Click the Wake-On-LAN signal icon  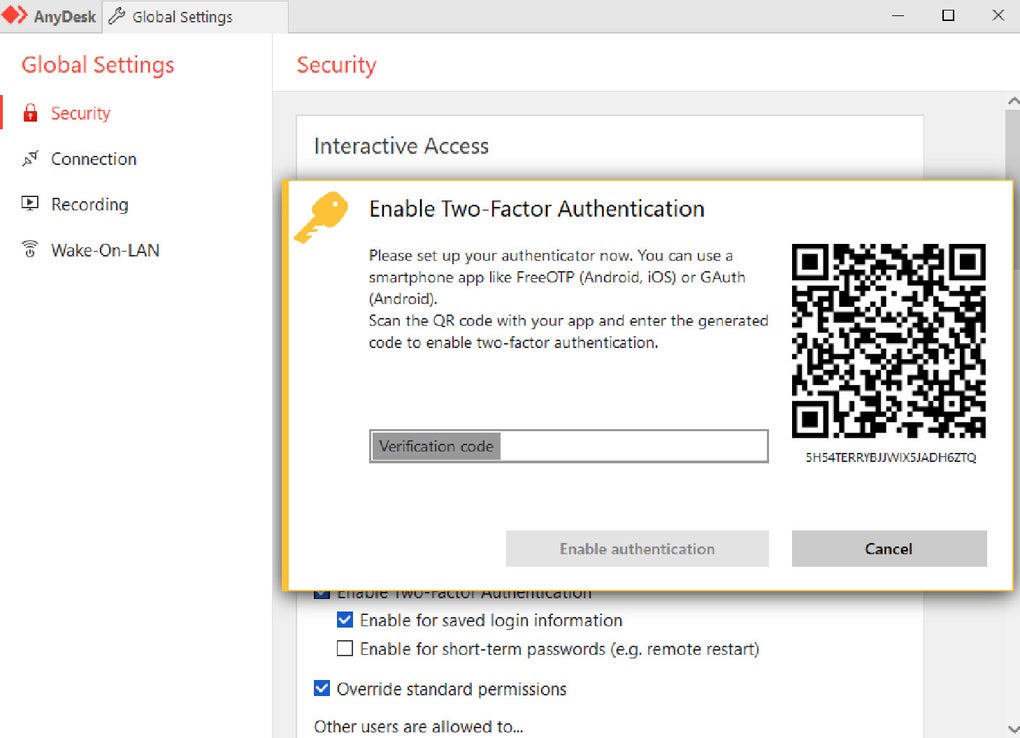pos(30,250)
